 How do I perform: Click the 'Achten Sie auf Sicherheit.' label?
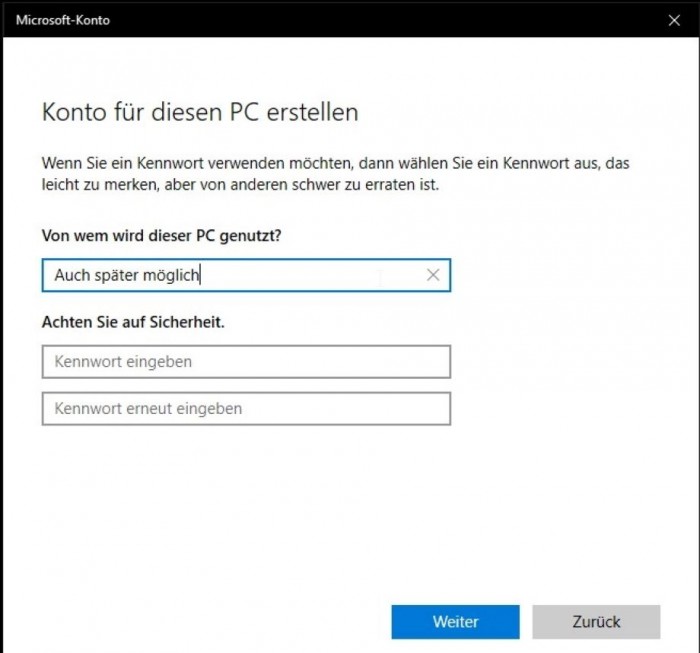[132, 323]
